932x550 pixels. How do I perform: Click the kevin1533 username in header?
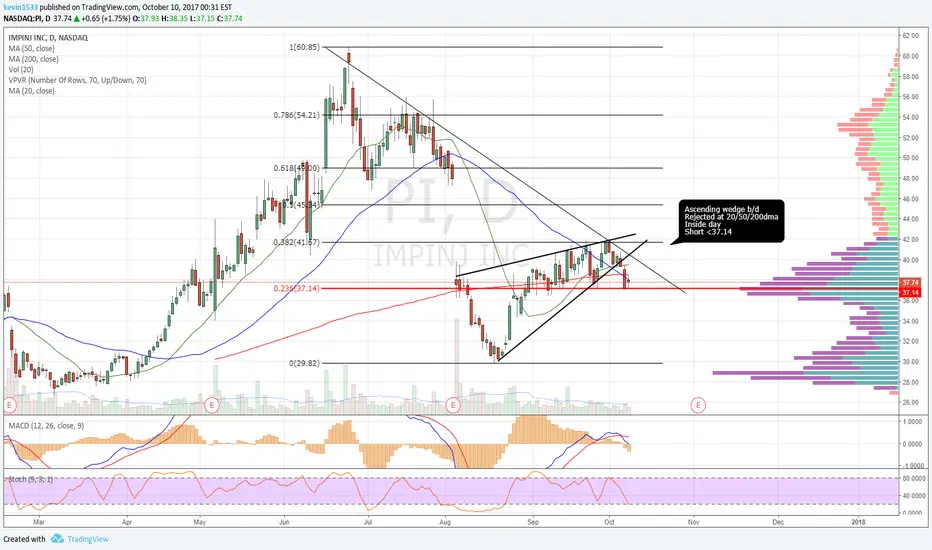(x=19, y=8)
